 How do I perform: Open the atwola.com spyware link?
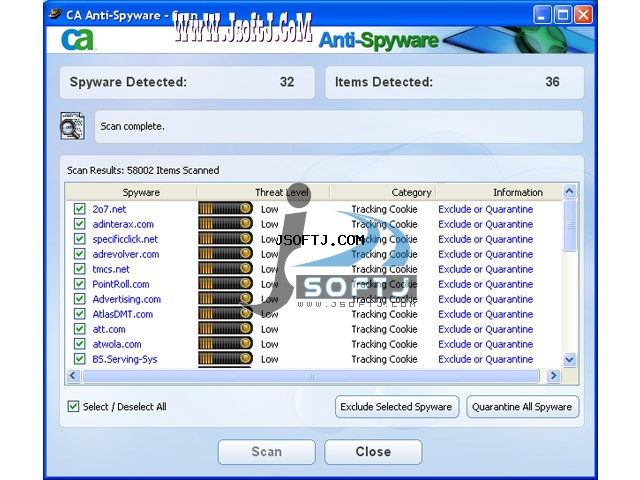(x=117, y=344)
